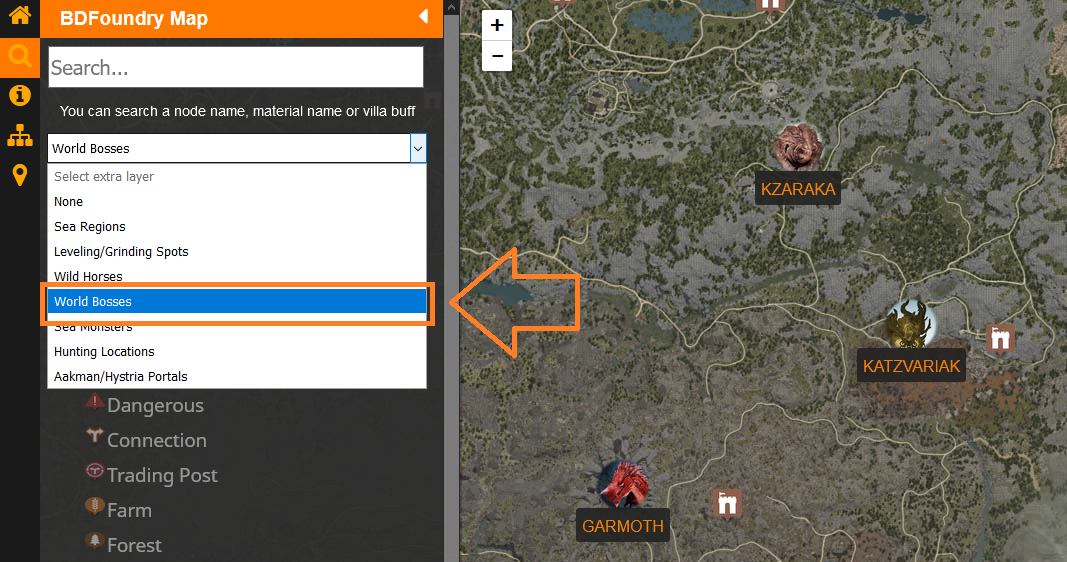Click the Dangerous node type icon
Viewport: 1067px width, 562px height.
(x=95, y=402)
